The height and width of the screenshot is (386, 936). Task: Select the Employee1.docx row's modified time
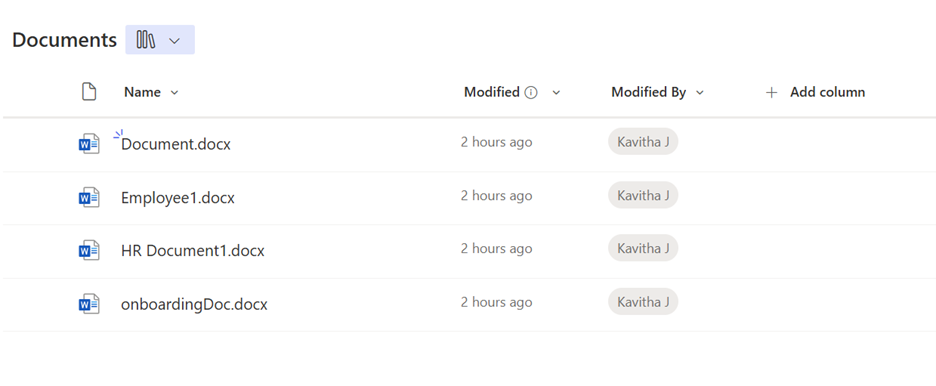(496, 196)
